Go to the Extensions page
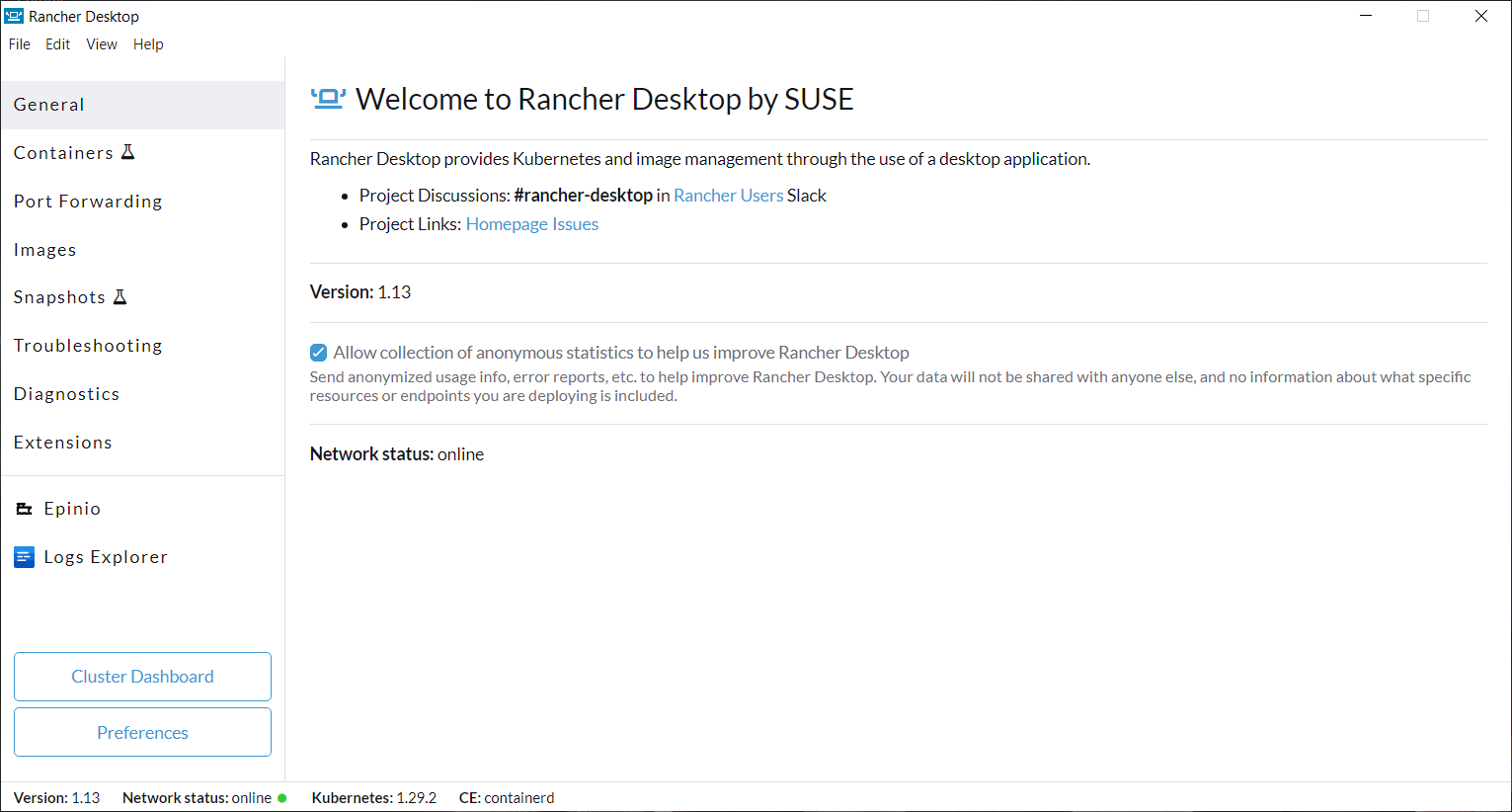 (142, 443)
